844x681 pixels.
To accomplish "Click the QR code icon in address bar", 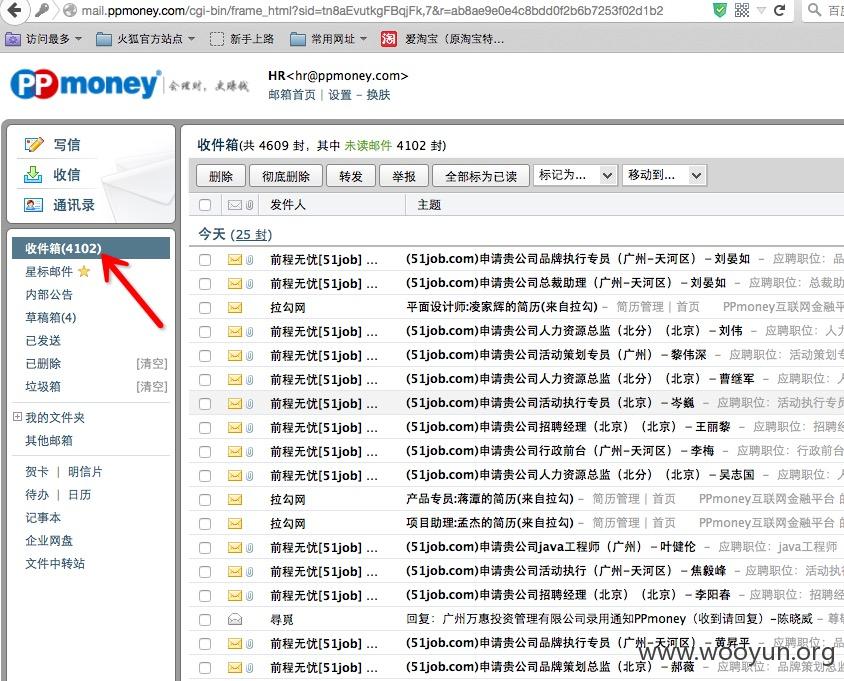I will tap(742, 10).
